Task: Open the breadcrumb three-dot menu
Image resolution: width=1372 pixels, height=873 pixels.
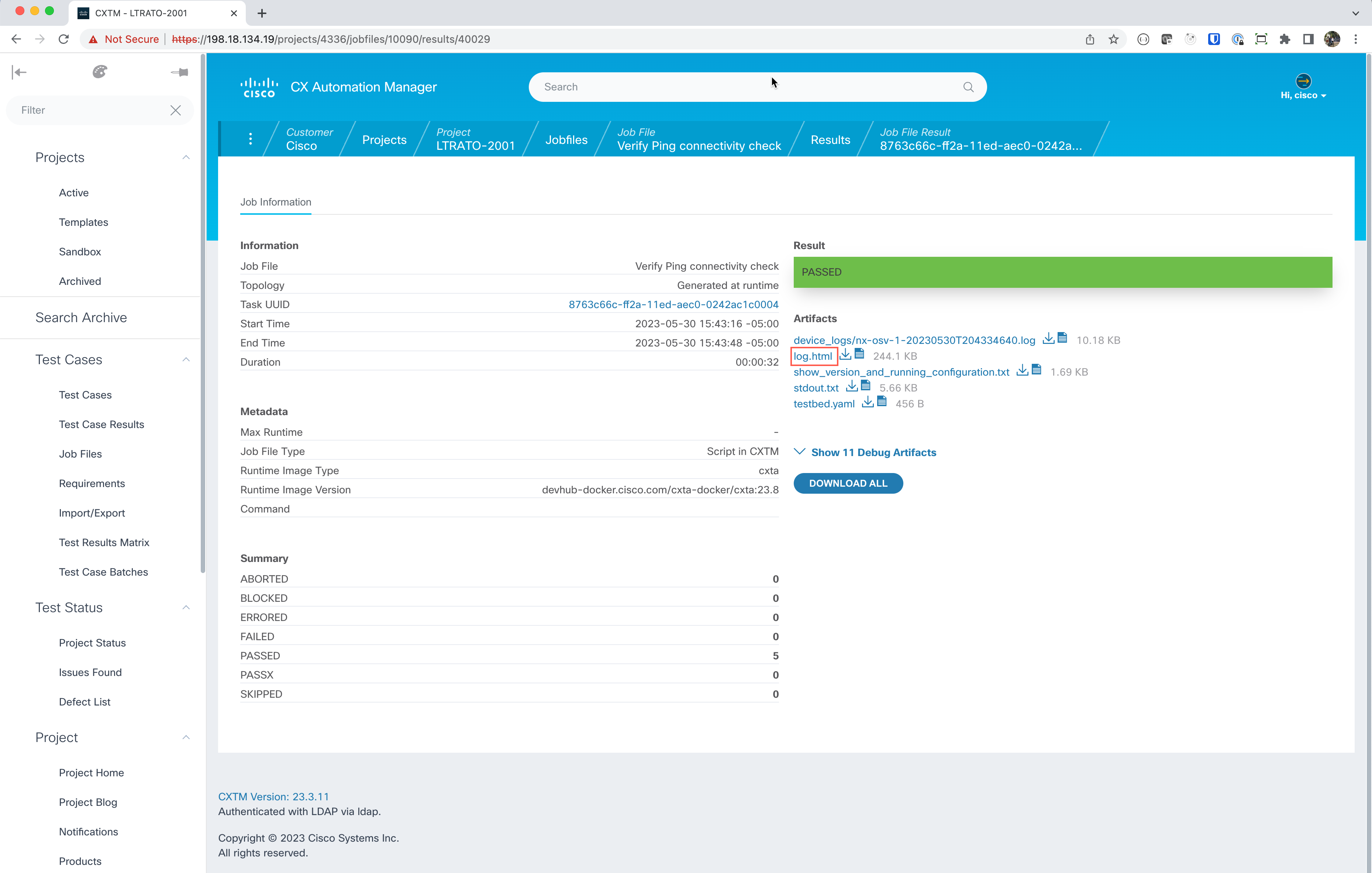Action: click(250, 138)
